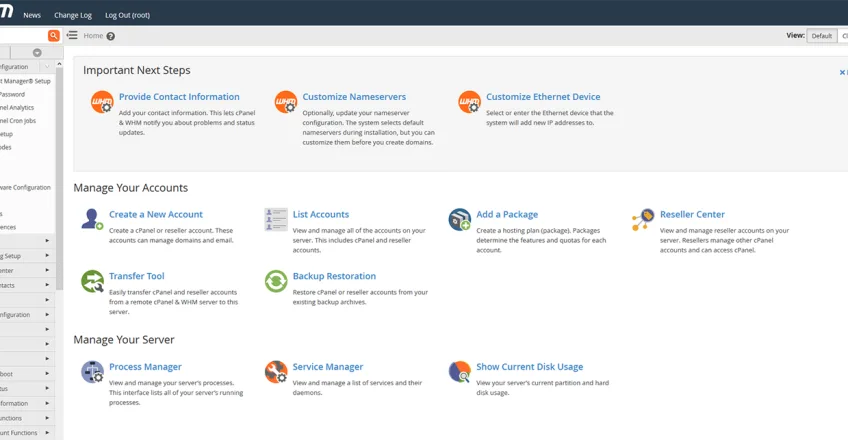
Task: Click the Home breadcrumb
Action: (x=93, y=36)
